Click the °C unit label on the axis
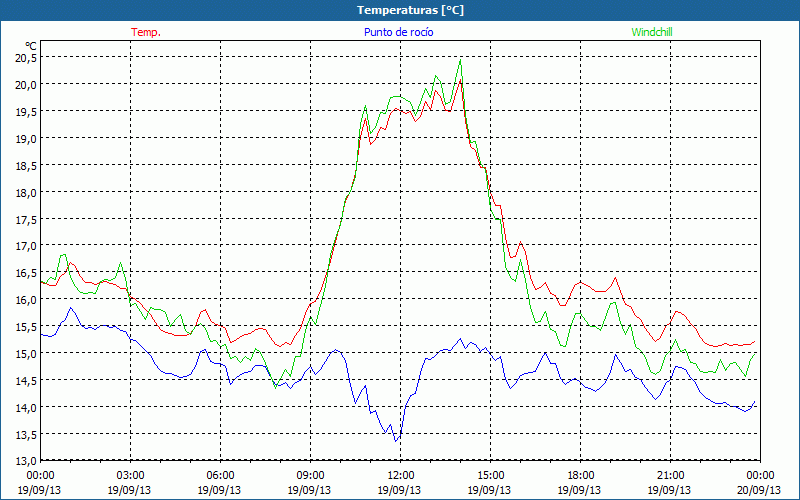Viewport: 800px width, 500px height. (x=31, y=46)
